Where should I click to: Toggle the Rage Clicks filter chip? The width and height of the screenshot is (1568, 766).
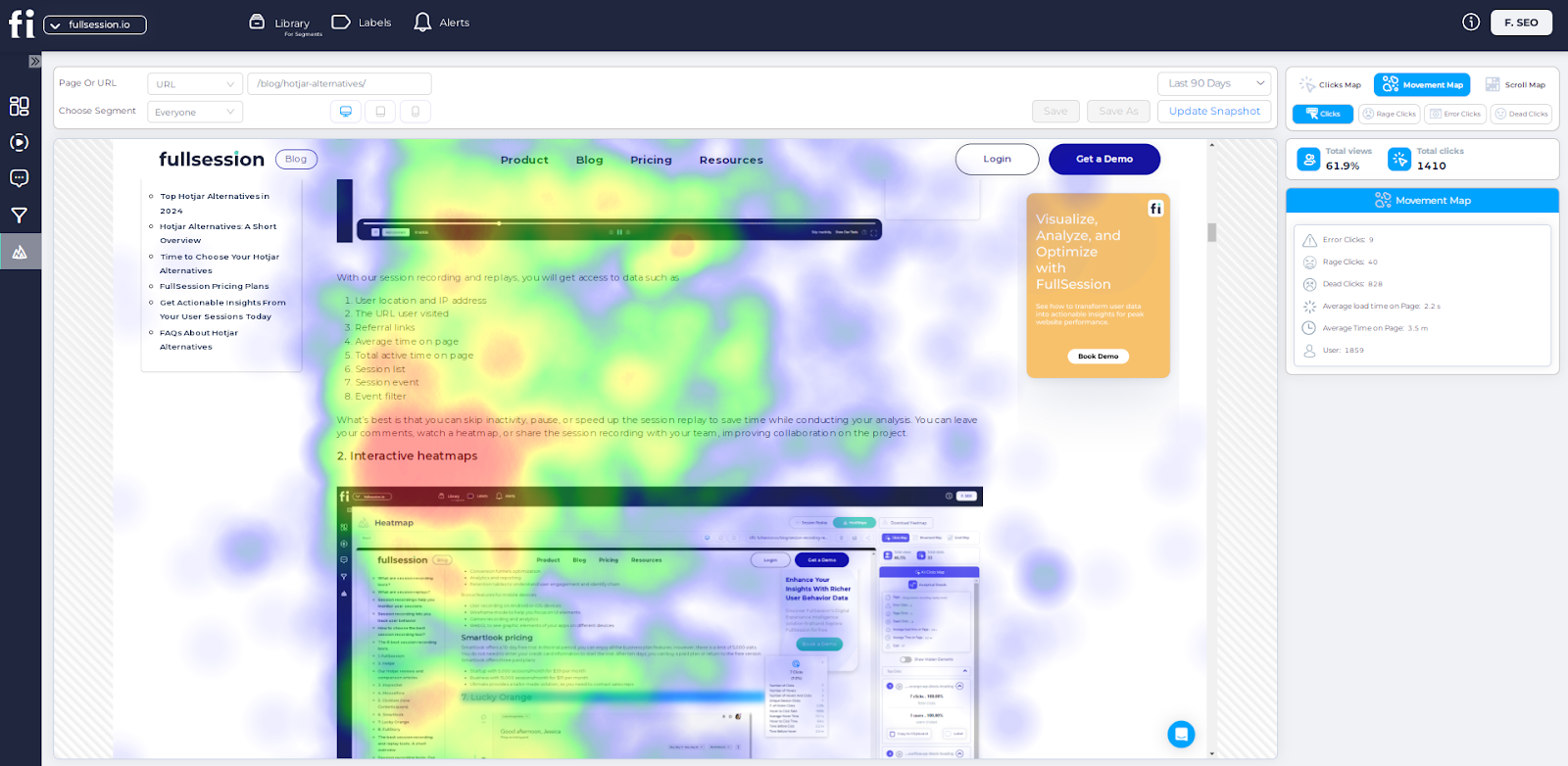1390,114
